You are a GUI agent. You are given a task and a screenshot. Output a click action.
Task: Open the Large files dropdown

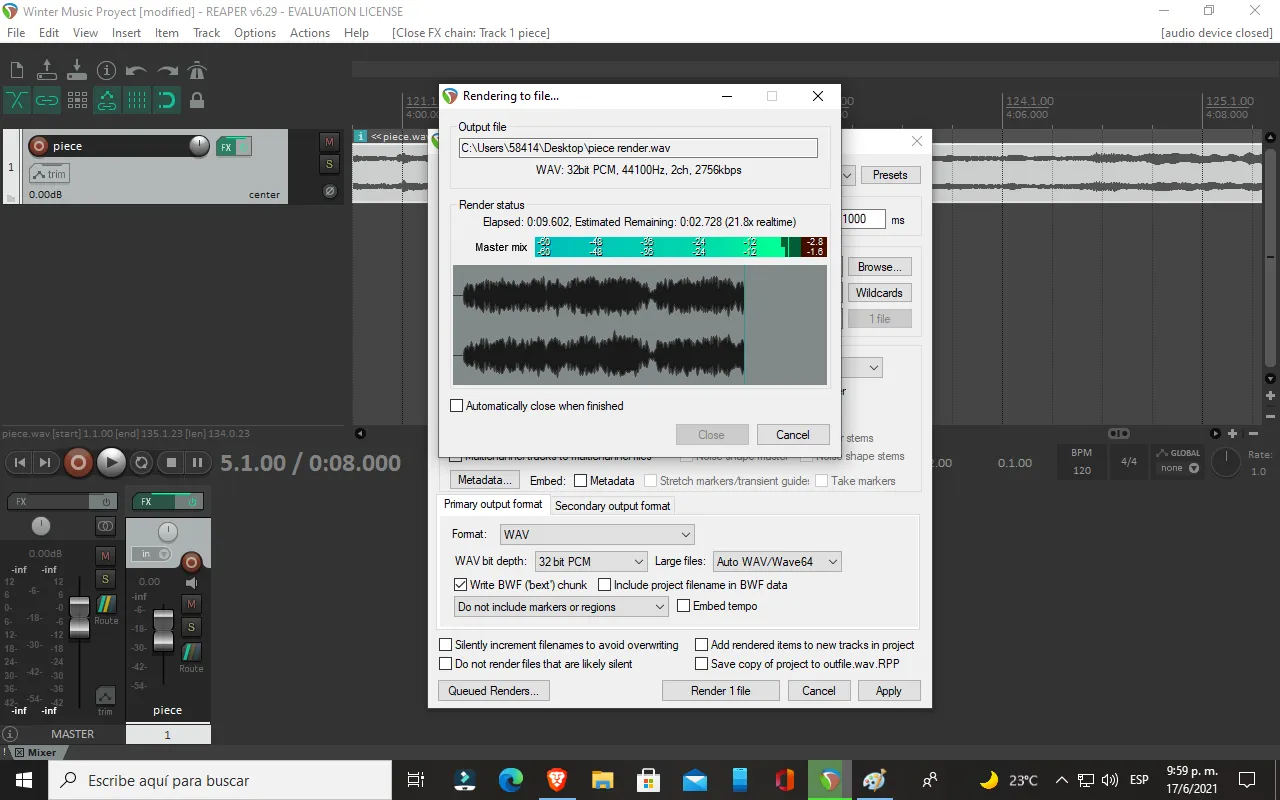(777, 562)
